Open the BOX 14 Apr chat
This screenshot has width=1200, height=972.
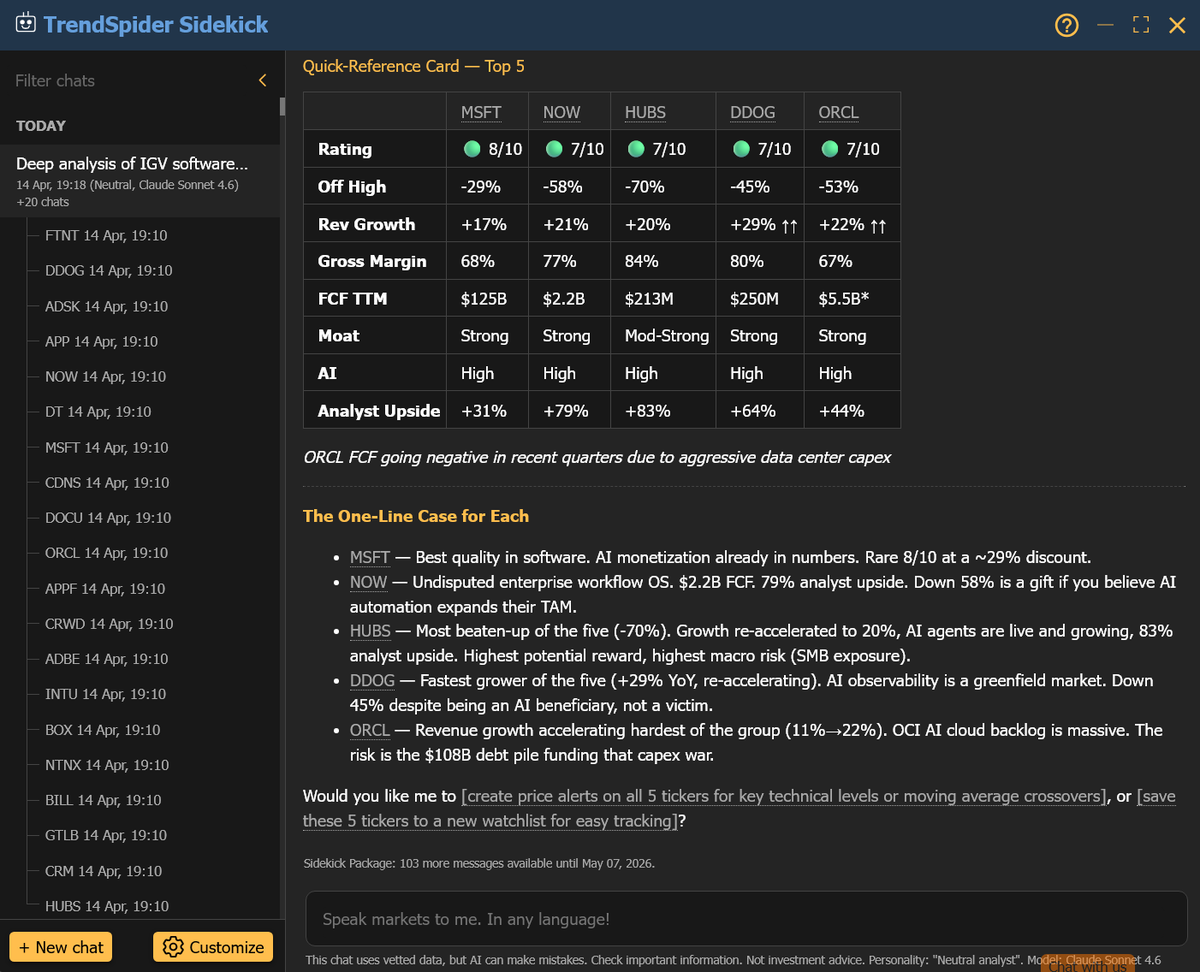coord(102,729)
